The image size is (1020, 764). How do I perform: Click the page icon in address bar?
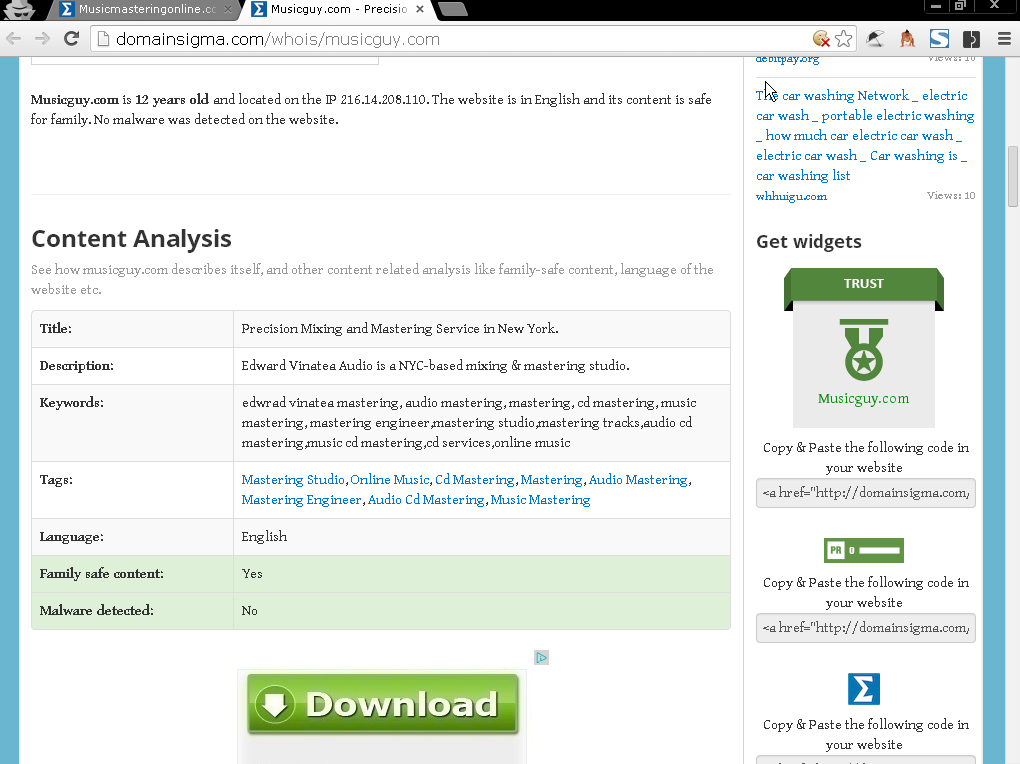[103, 39]
